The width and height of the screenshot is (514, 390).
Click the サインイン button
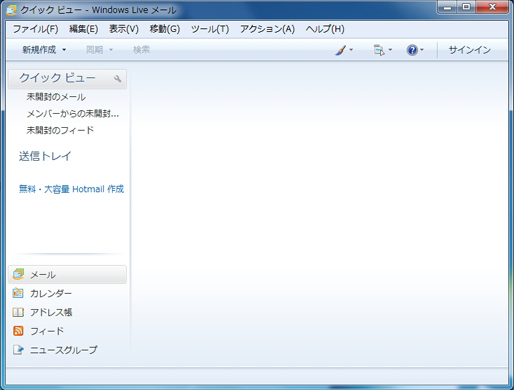[x=470, y=50]
